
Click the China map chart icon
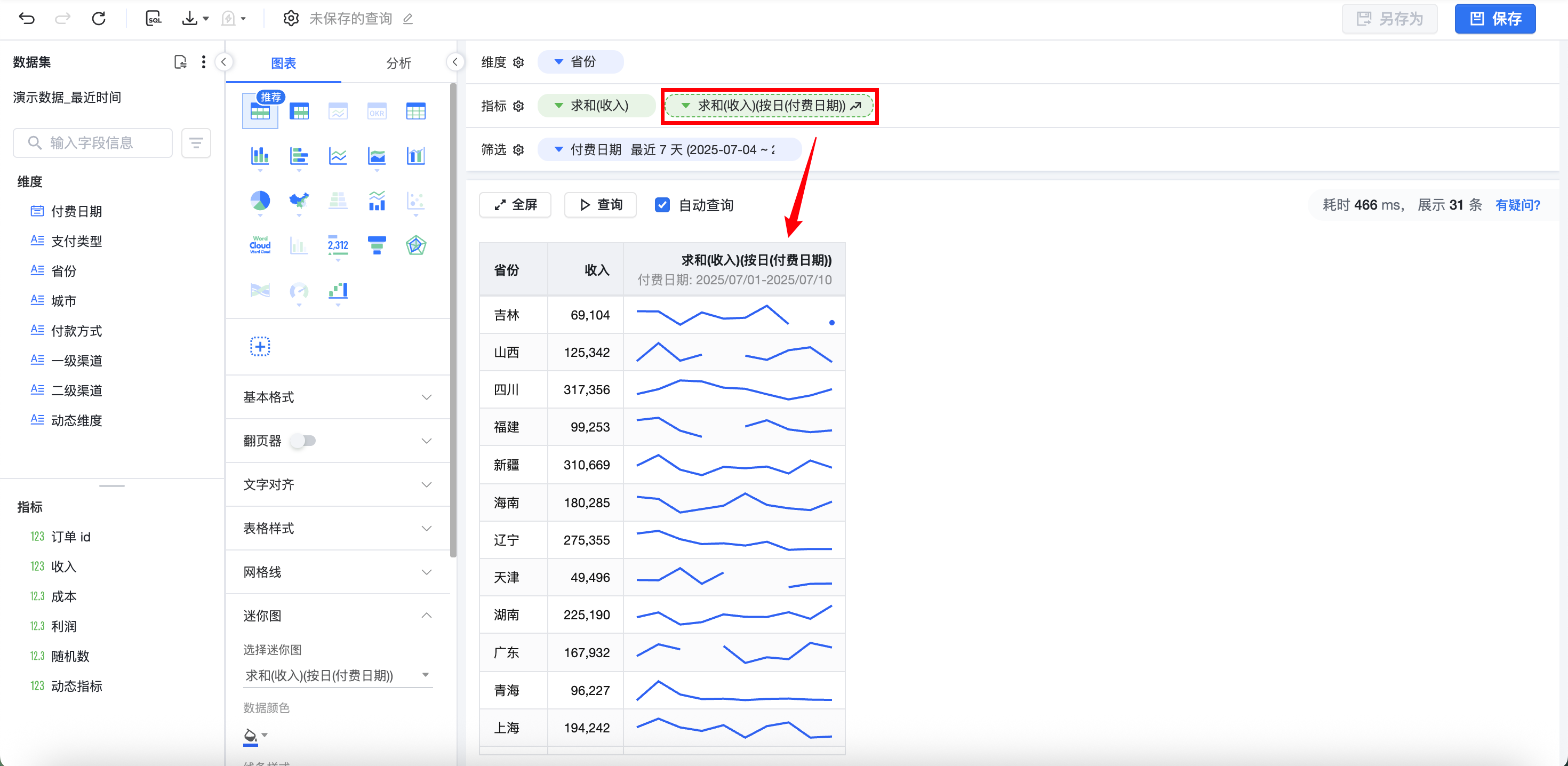point(299,201)
